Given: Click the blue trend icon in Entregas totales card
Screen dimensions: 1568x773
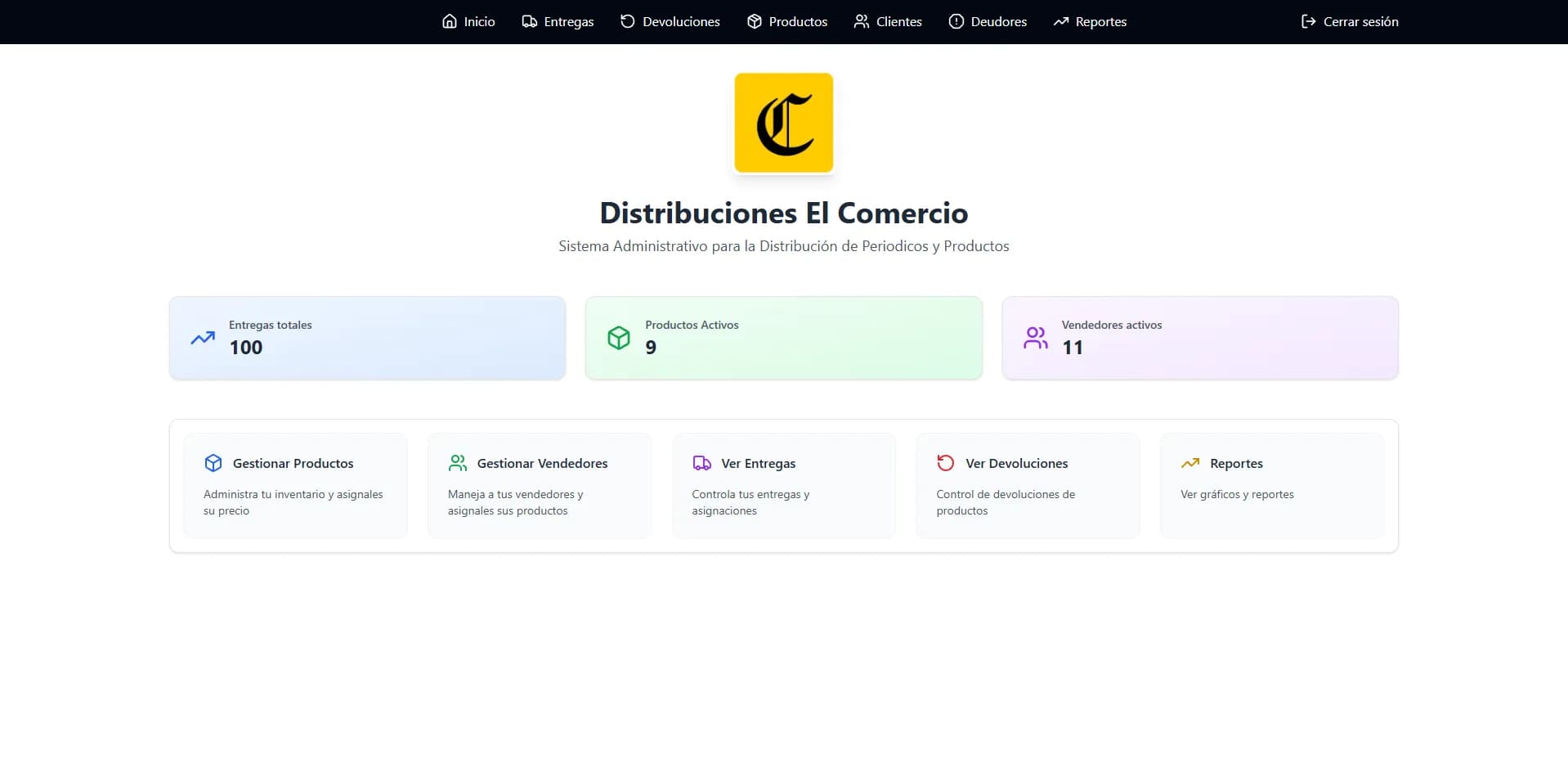Looking at the screenshot, I should tap(203, 338).
